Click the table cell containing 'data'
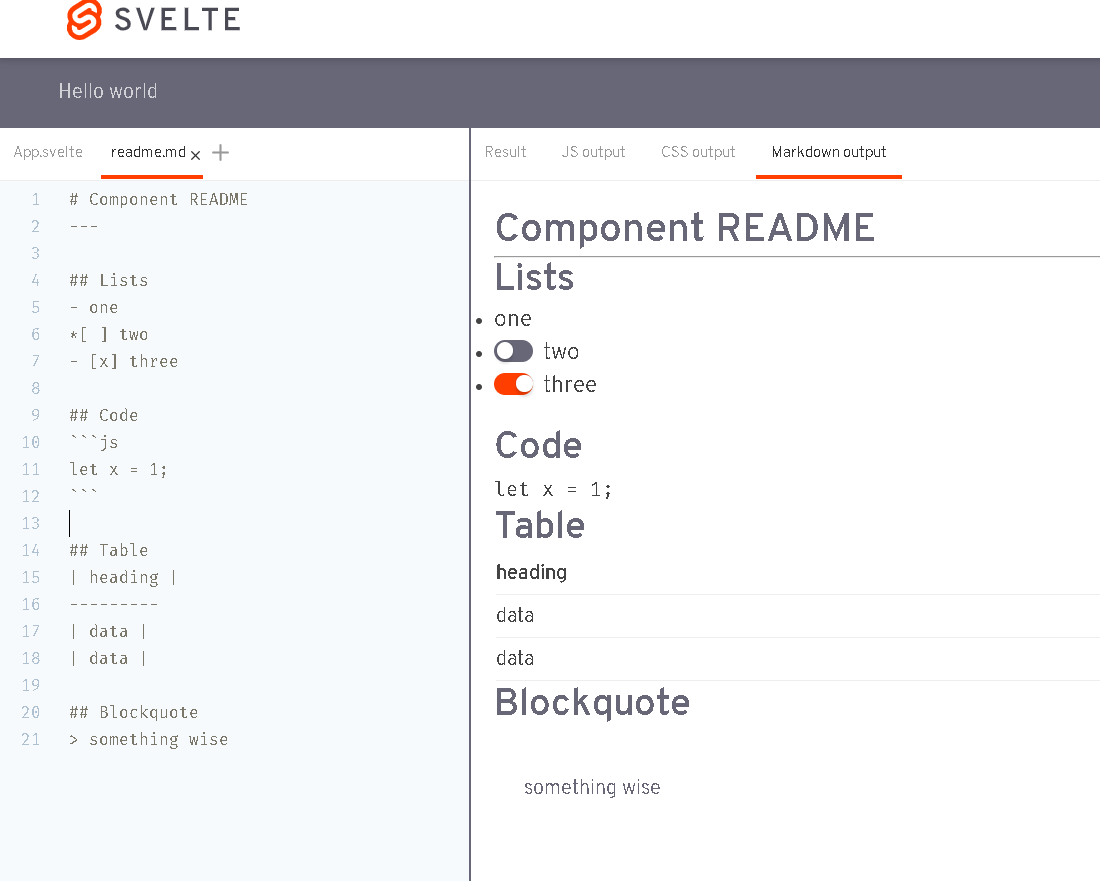The image size is (1100, 881). tap(514, 615)
